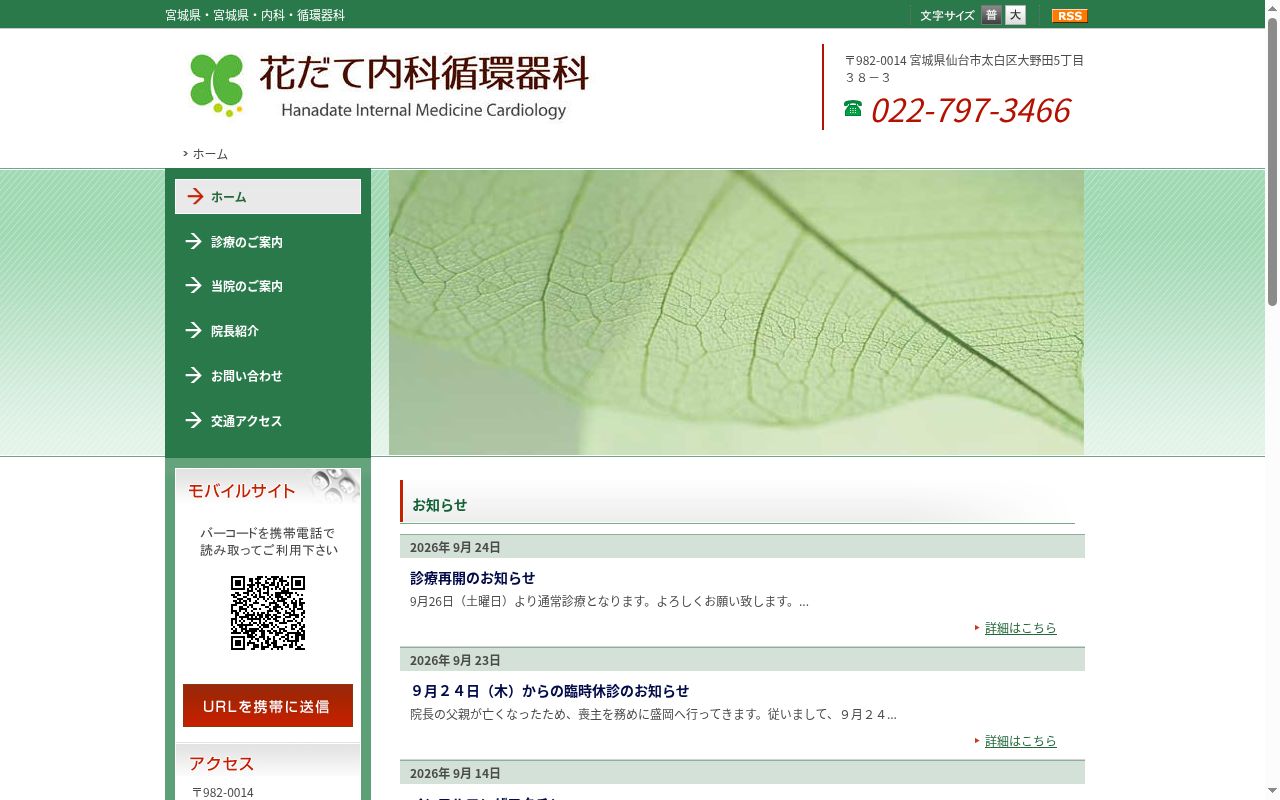
Task: Click the page vertical scrollbar thumb
Action: click(1272, 160)
